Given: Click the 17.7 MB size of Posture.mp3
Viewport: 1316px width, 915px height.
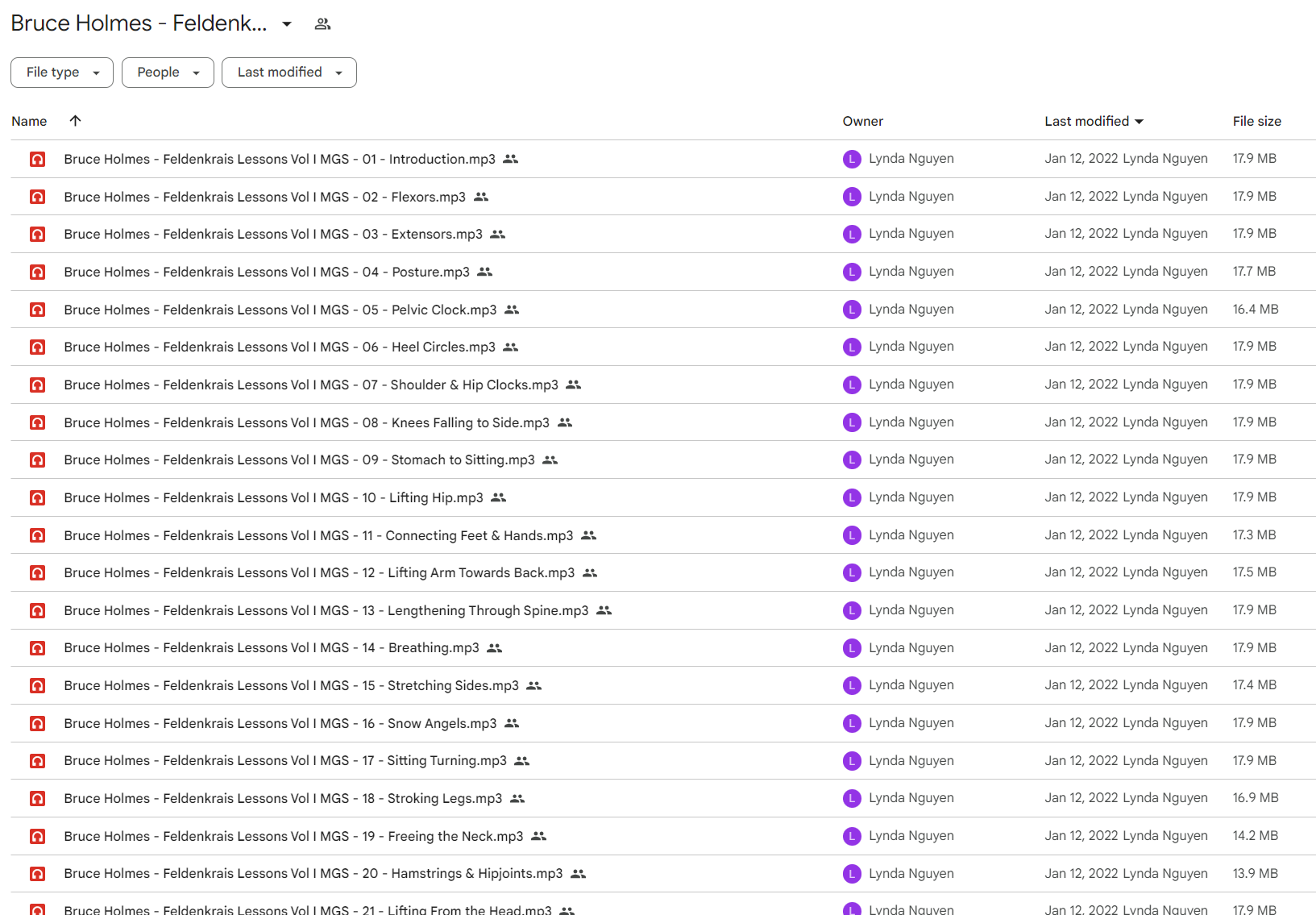Looking at the screenshot, I should [x=1254, y=272].
